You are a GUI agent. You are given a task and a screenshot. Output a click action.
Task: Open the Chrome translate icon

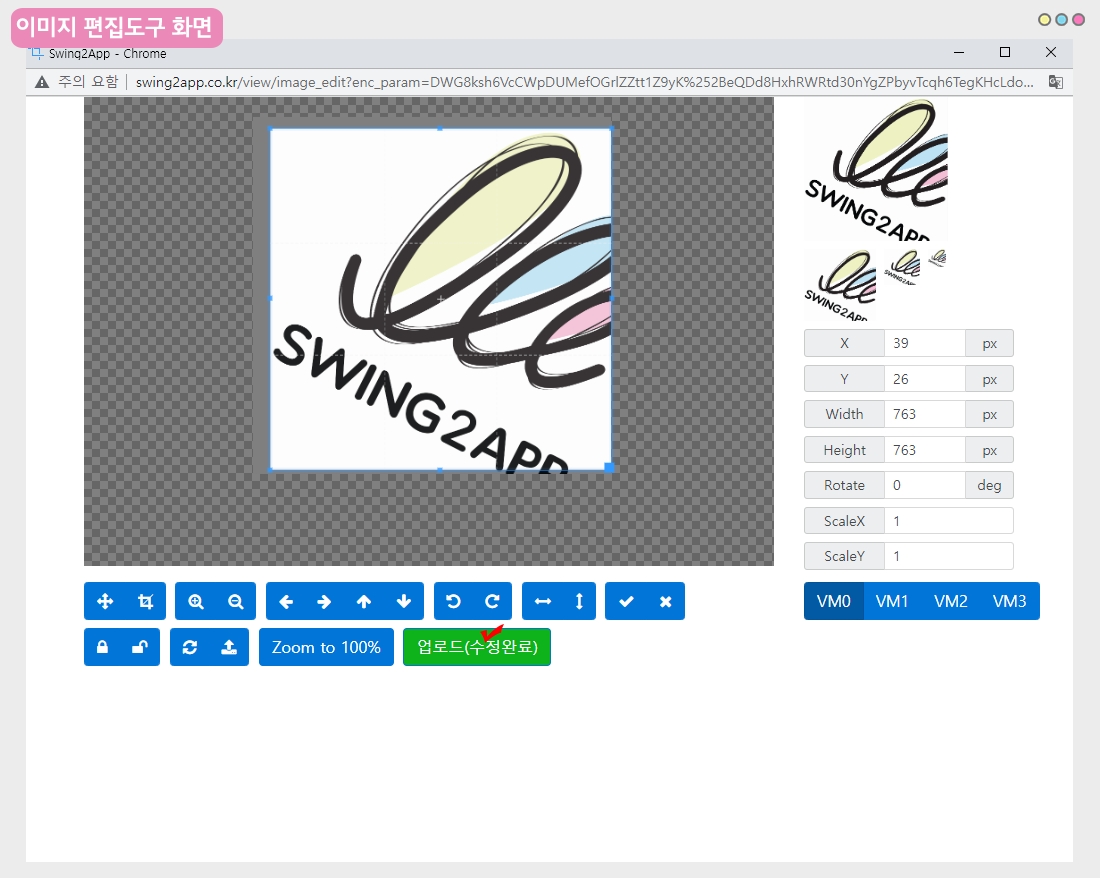pos(1055,82)
